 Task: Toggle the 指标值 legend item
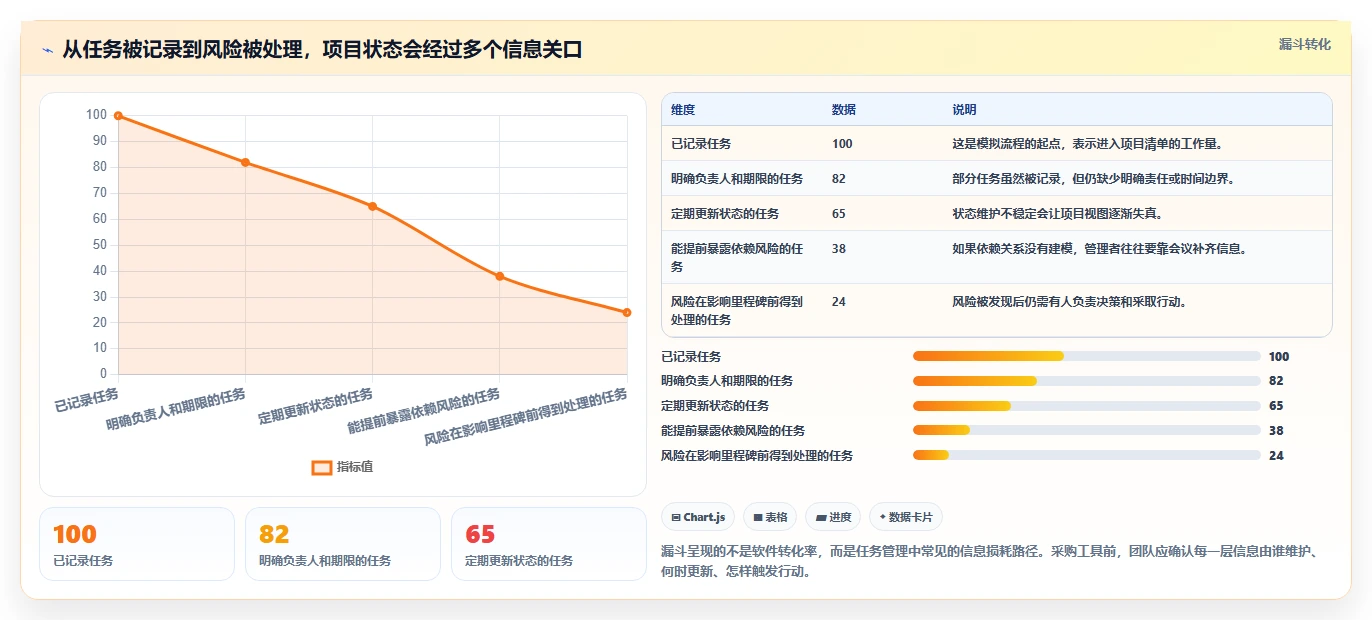pos(342,467)
